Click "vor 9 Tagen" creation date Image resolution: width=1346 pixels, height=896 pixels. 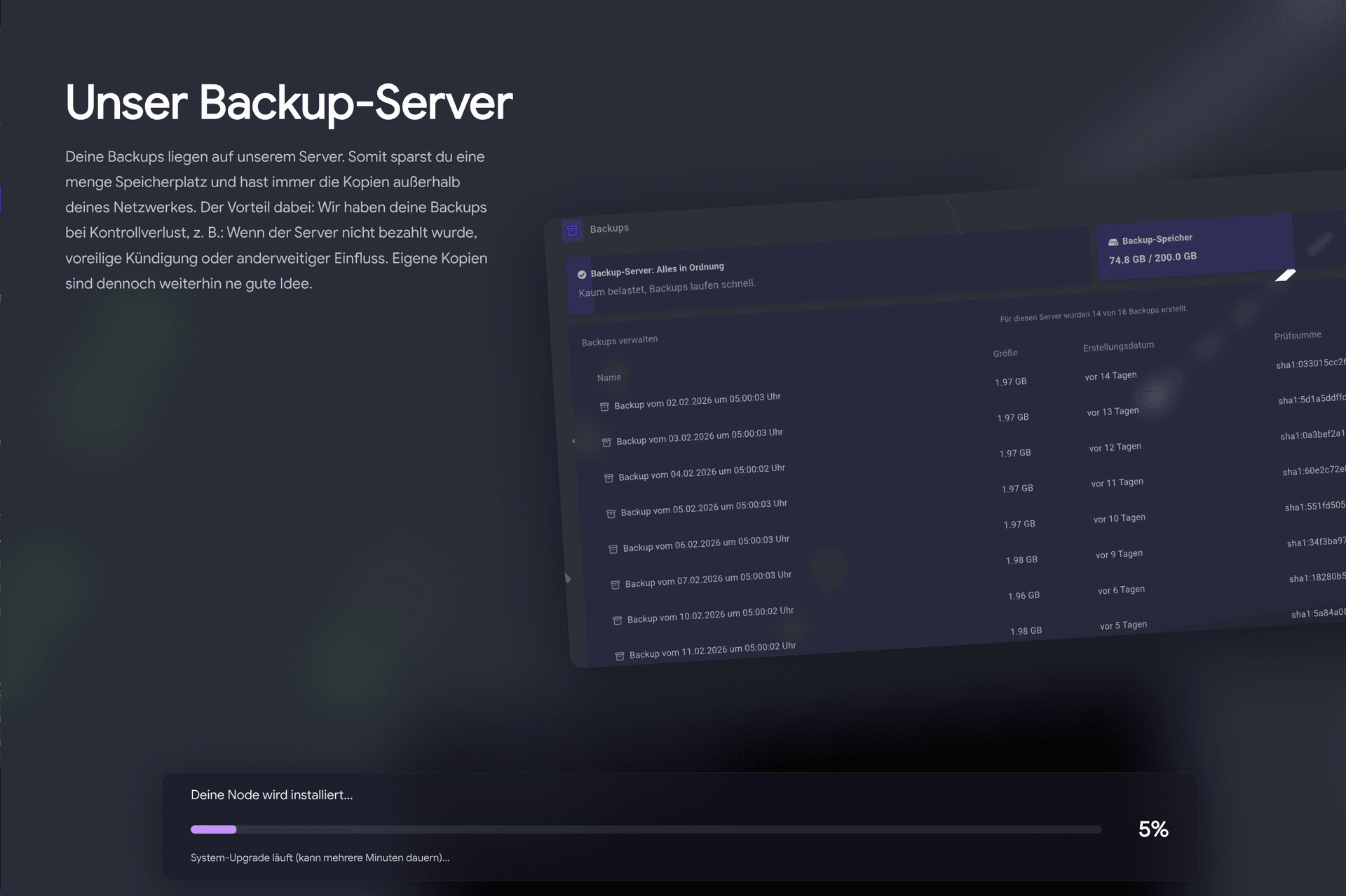1119,554
